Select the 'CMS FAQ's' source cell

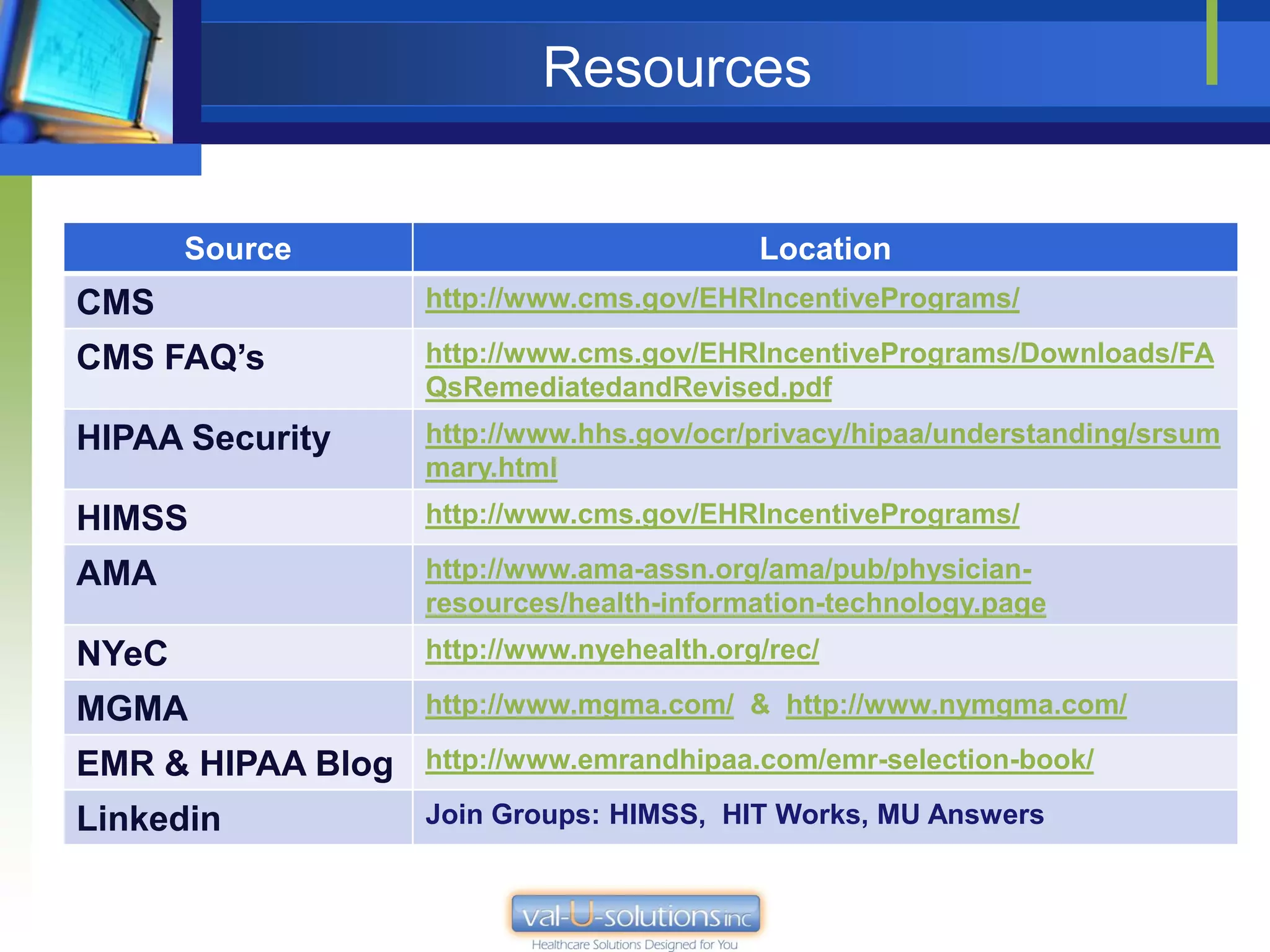[x=238, y=369]
